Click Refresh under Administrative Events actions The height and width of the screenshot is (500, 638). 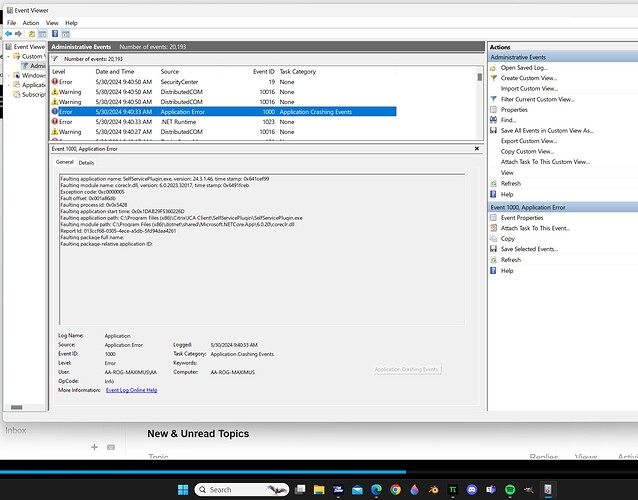point(511,183)
